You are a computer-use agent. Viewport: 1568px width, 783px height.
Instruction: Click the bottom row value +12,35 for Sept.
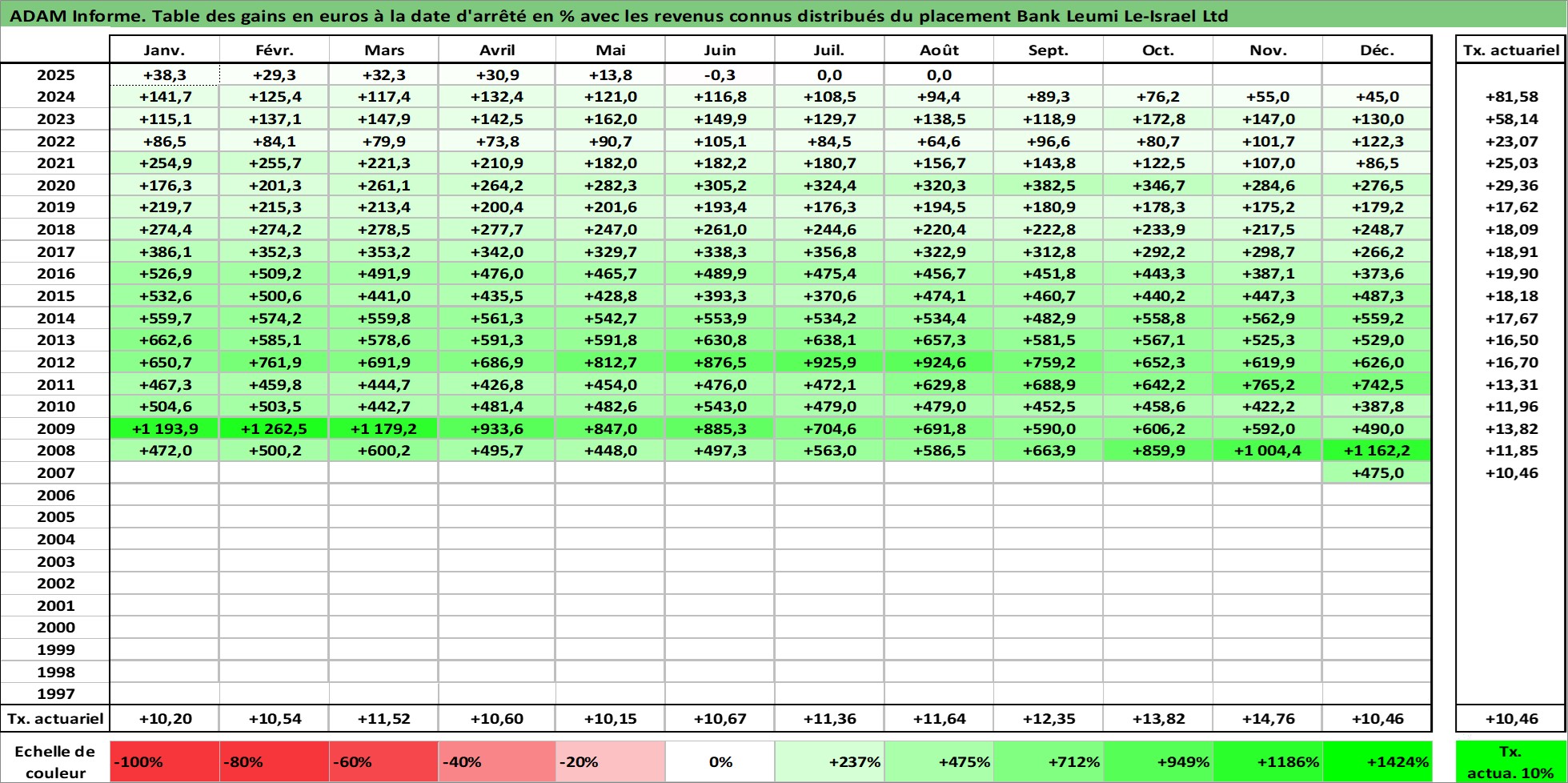[x=1049, y=718]
